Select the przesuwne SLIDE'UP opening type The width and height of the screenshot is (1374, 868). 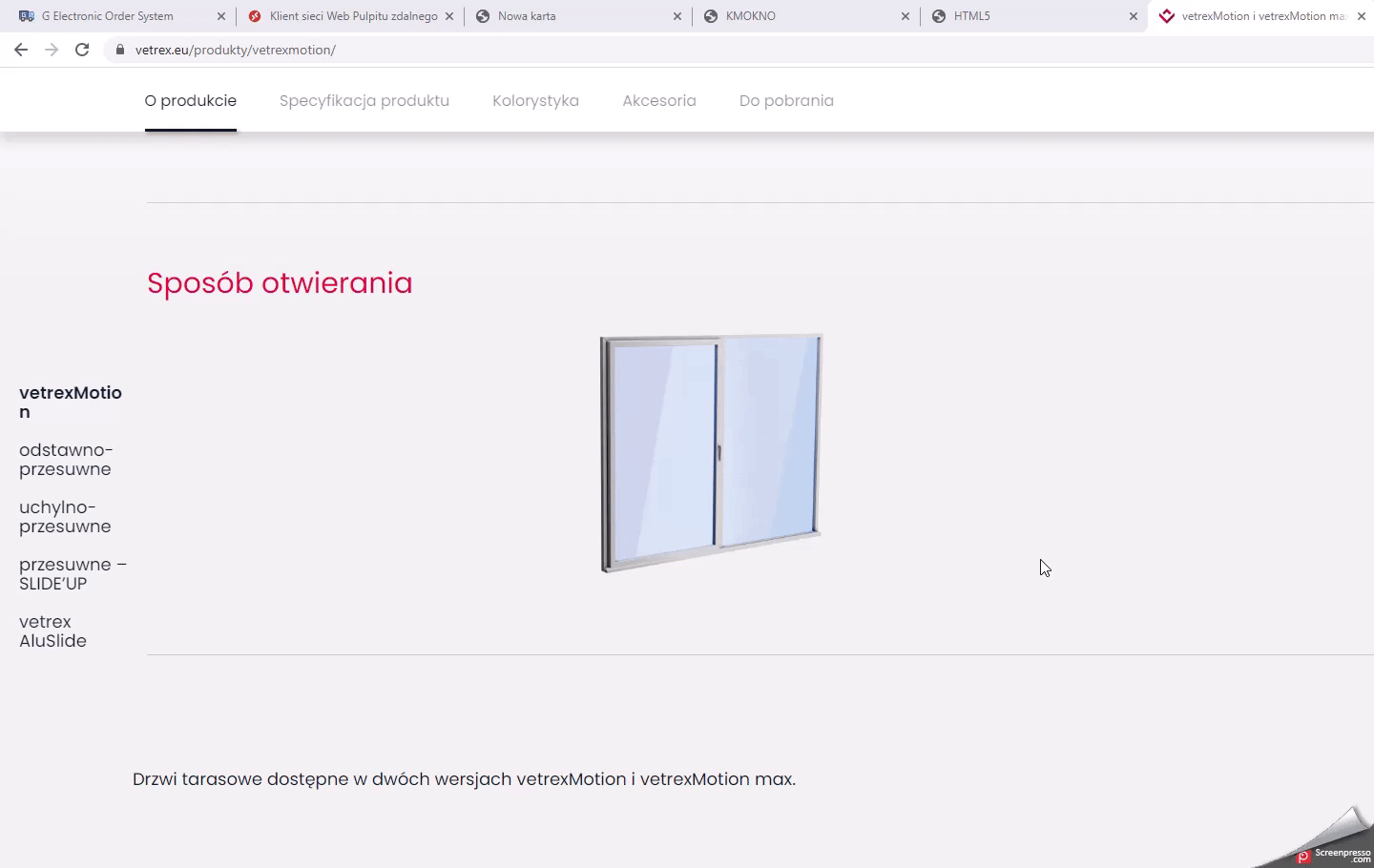[73, 573]
